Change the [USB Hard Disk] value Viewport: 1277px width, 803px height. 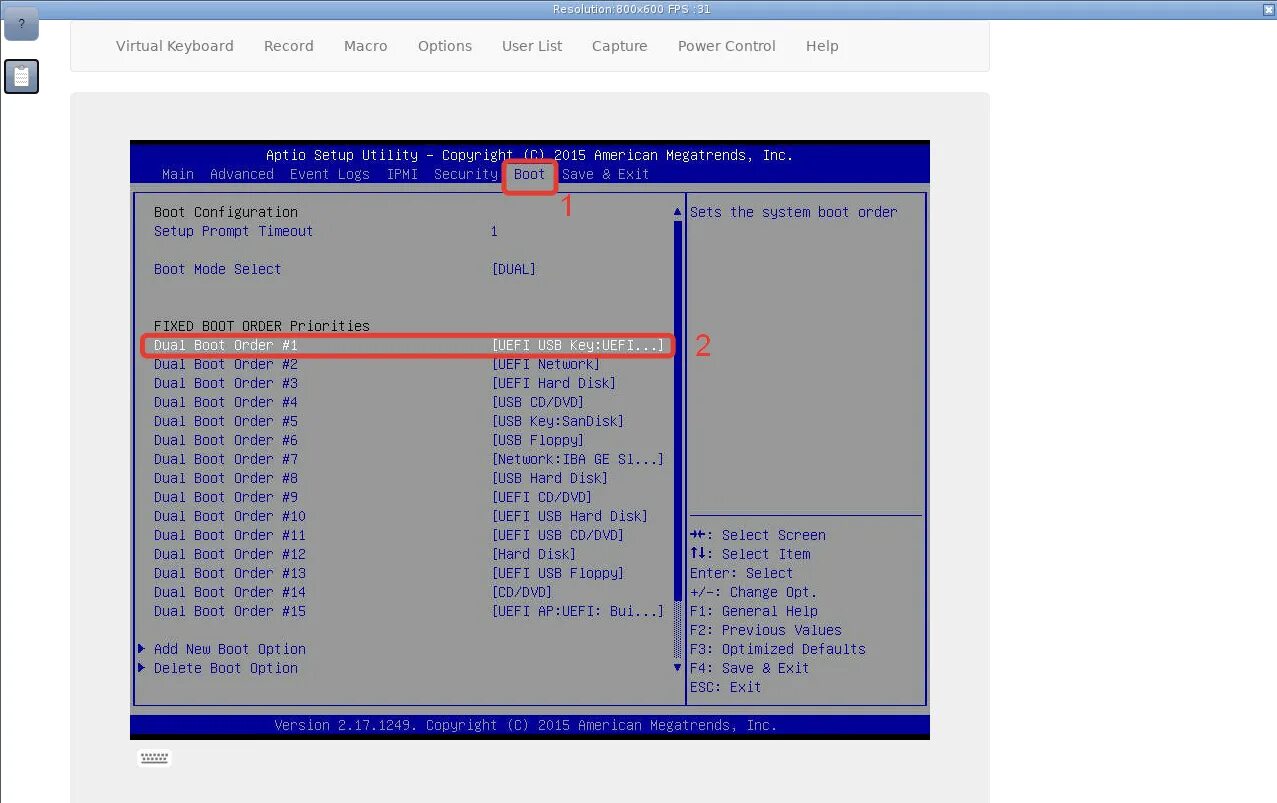coord(550,478)
